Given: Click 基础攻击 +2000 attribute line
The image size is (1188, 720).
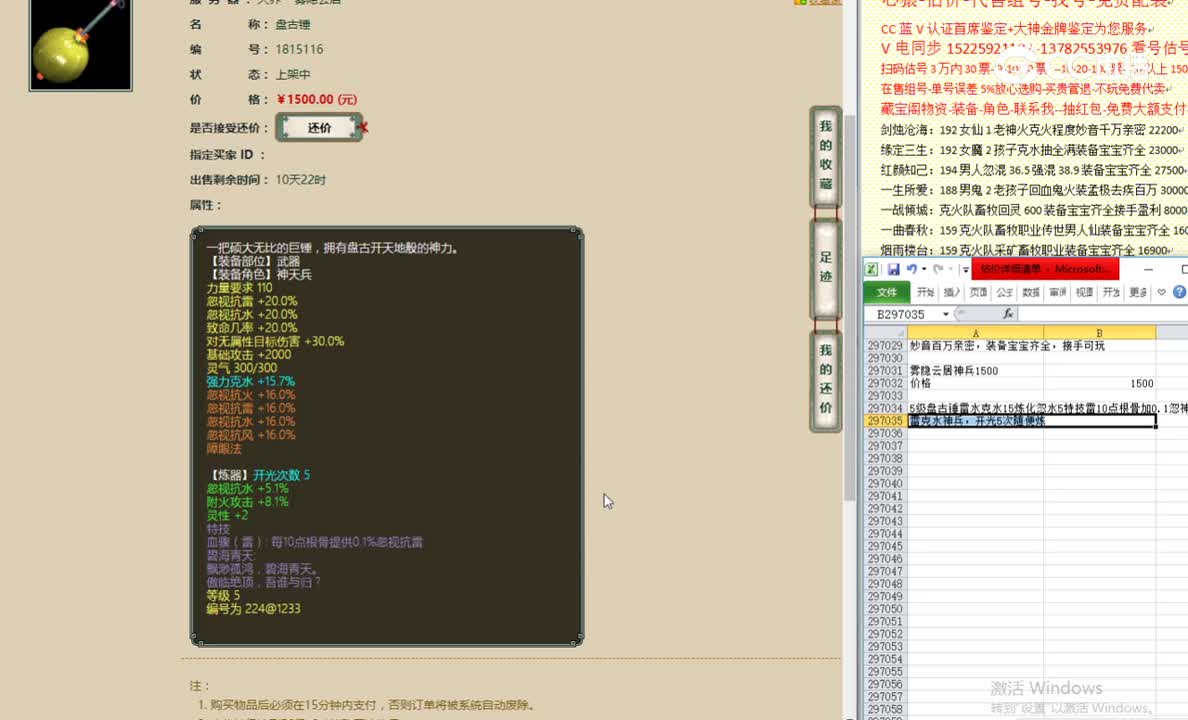Looking at the screenshot, I should coord(249,355).
